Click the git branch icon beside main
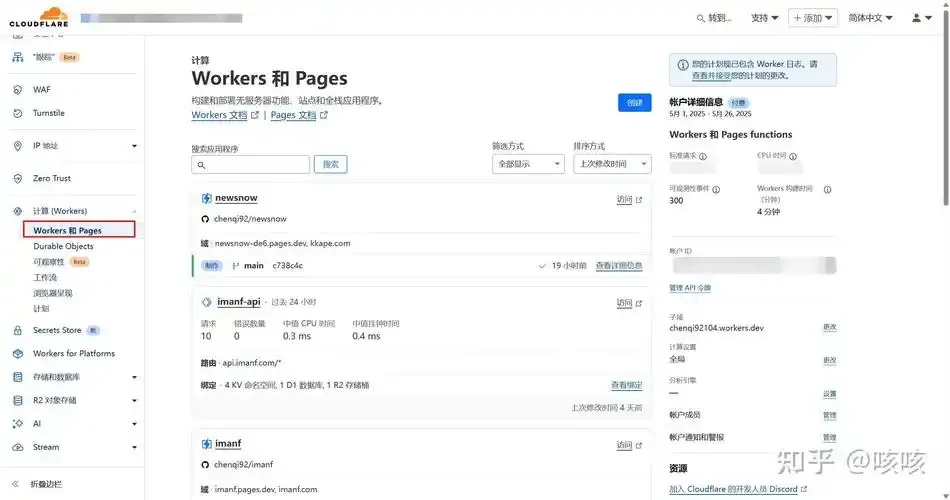Viewport: 950px width, 500px height. click(236, 265)
